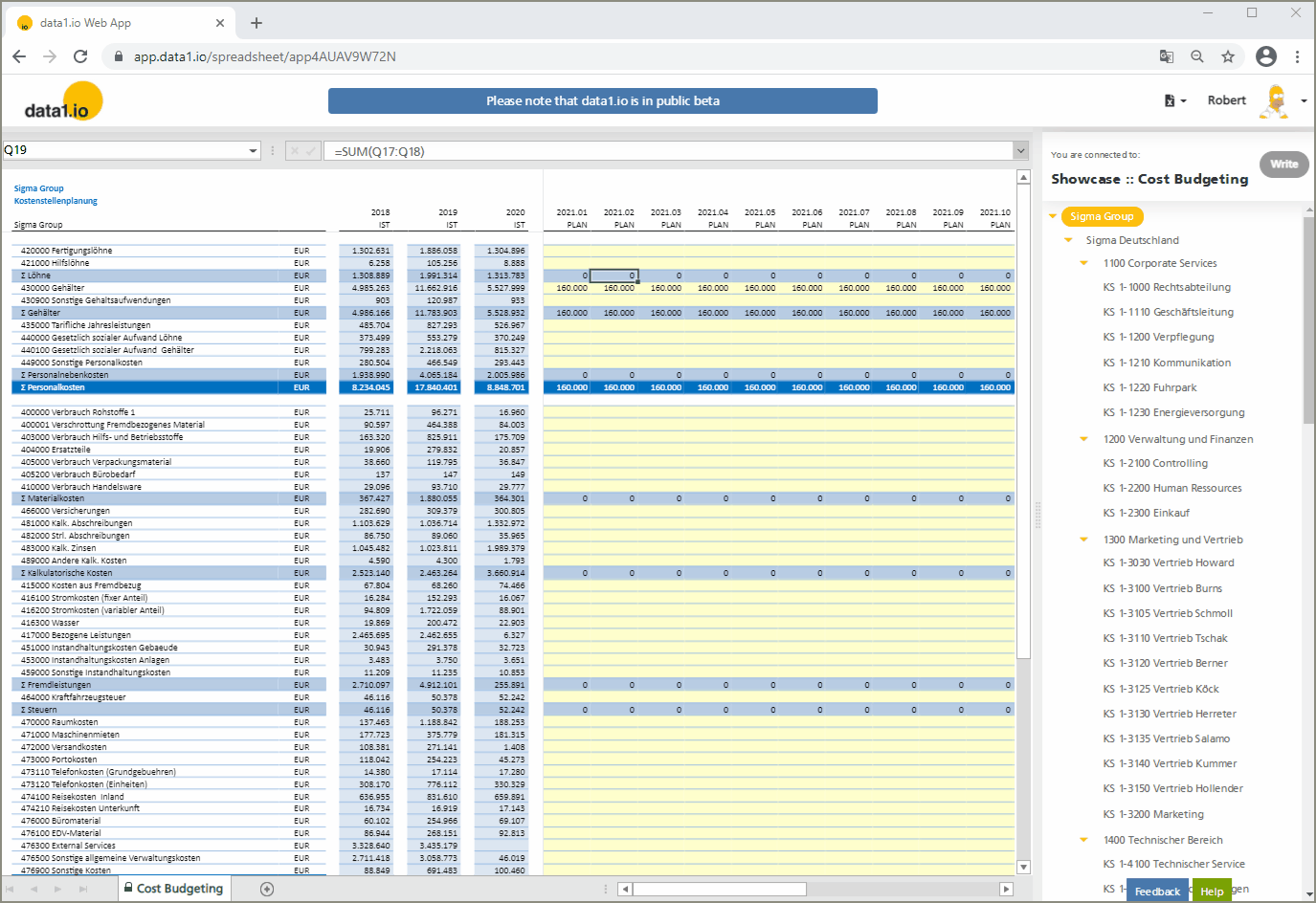This screenshot has height=903, width=1316.
Task: Toggle the Write mode button
Action: click(x=1284, y=164)
